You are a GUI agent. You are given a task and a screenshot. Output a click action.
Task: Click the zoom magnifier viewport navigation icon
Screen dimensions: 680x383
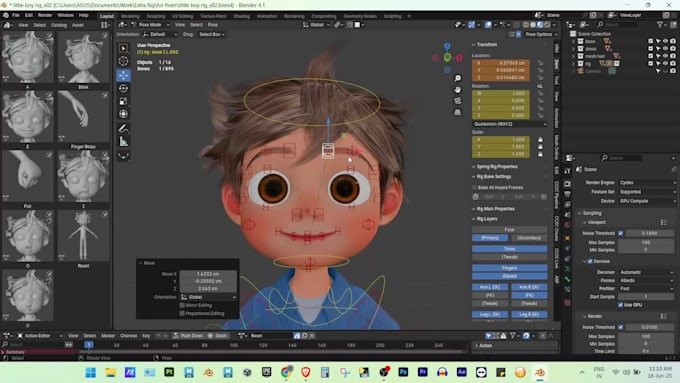(458, 78)
